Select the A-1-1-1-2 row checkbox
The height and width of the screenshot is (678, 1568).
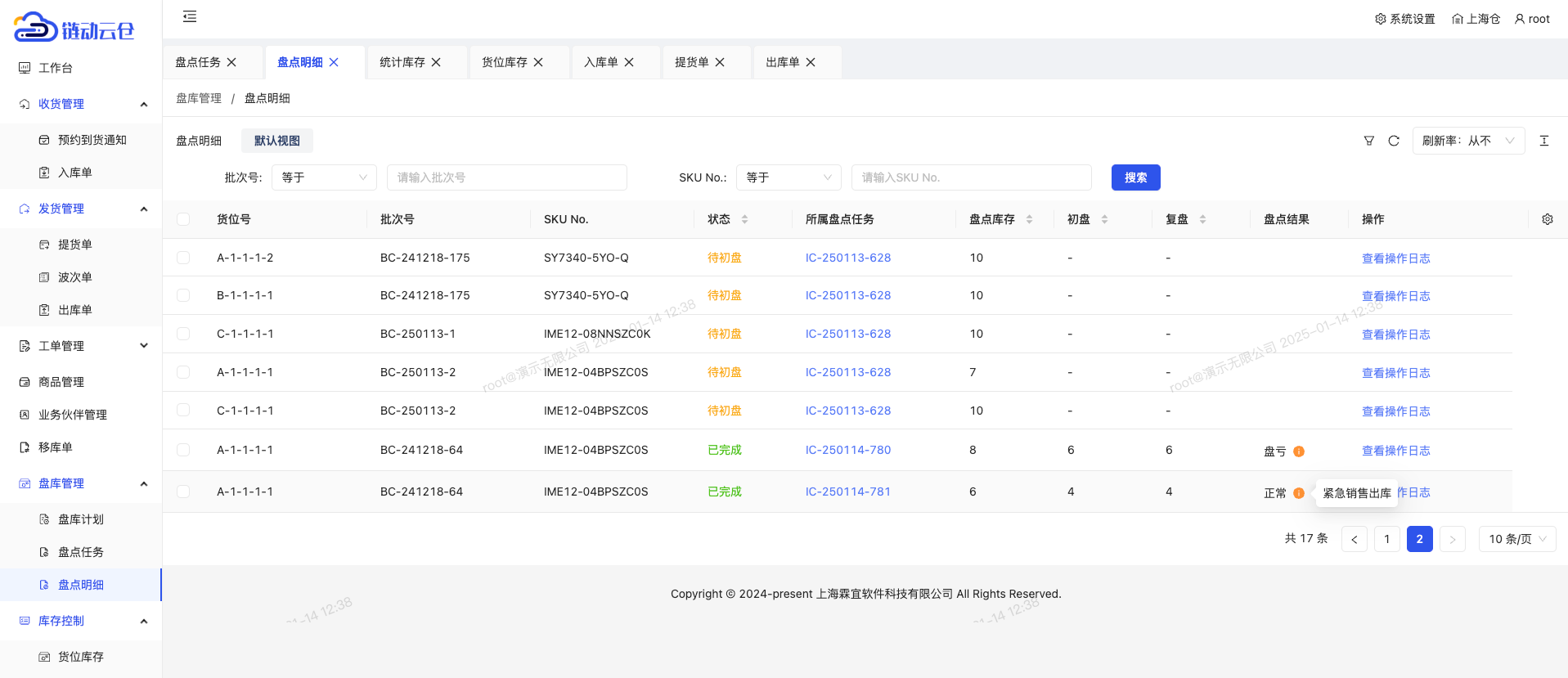(x=183, y=258)
